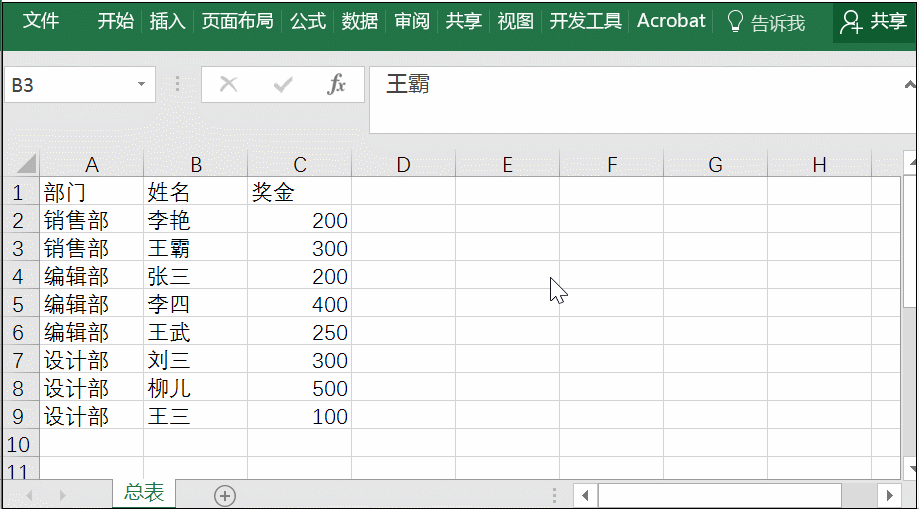Click the 共享 ribbon tab next to 审阅
This screenshot has height=509, width=919.
tap(464, 22)
